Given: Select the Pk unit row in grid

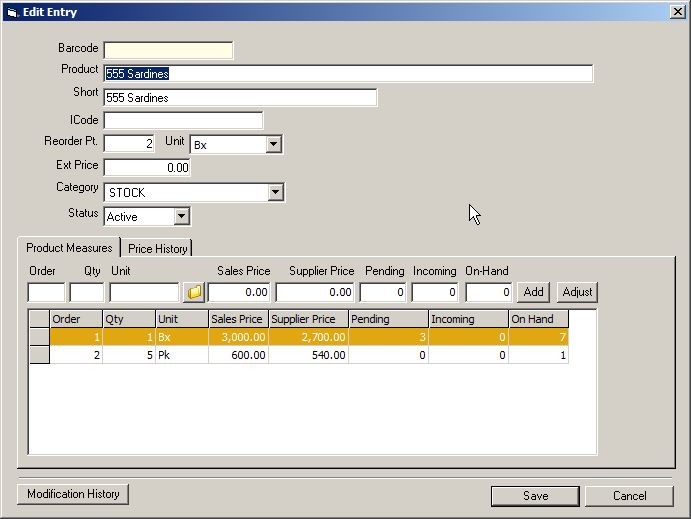Looking at the screenshot, I should (x=180, y=355).
